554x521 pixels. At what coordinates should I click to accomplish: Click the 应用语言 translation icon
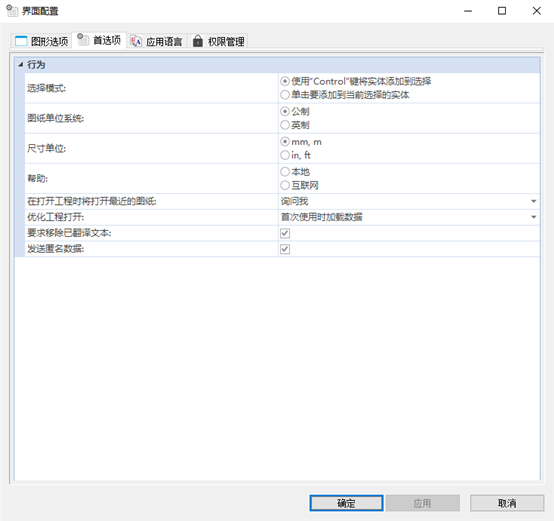click(x=136, y=41)
